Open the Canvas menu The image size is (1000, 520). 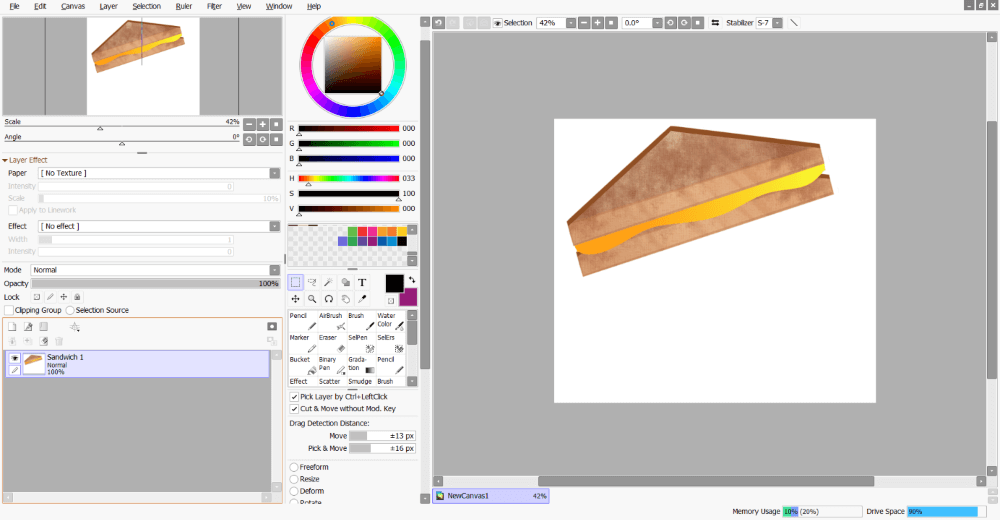(x=73, y=6)
